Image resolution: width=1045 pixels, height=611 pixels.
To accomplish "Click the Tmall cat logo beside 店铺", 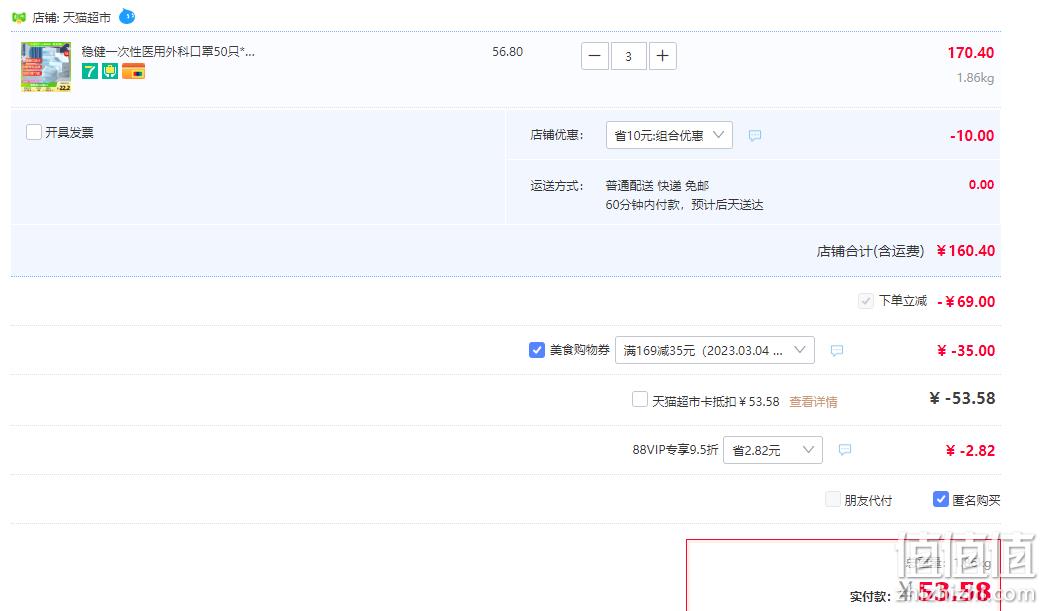I will click(19, 17).
